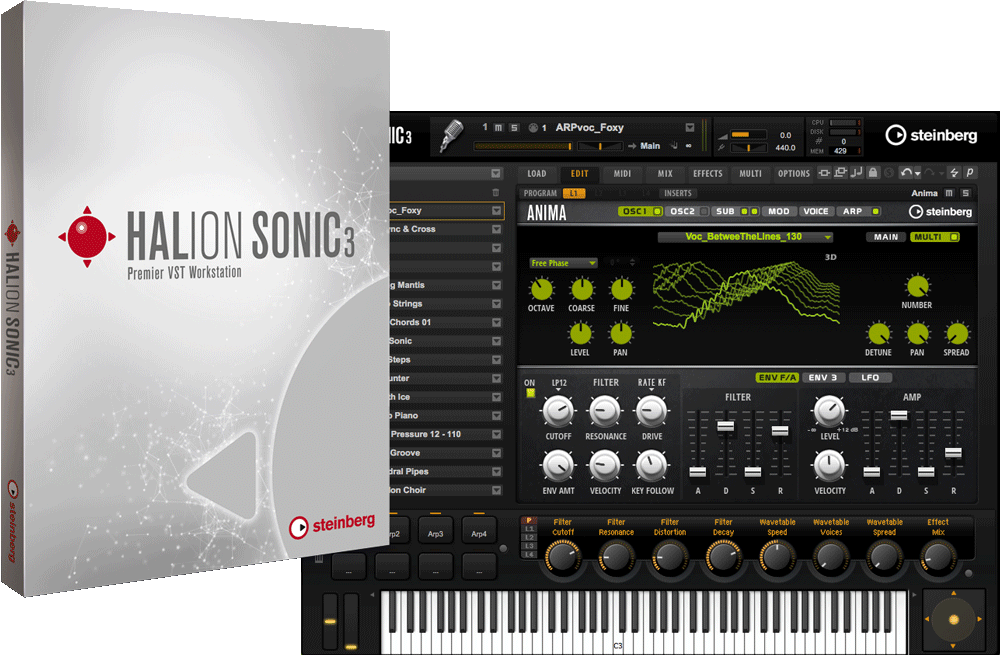The height and width of the screenshot is (655, 1000).
Task: Open the Choir slot dropdown arrow
Action: pyautogui.click(x=496, y=490)
